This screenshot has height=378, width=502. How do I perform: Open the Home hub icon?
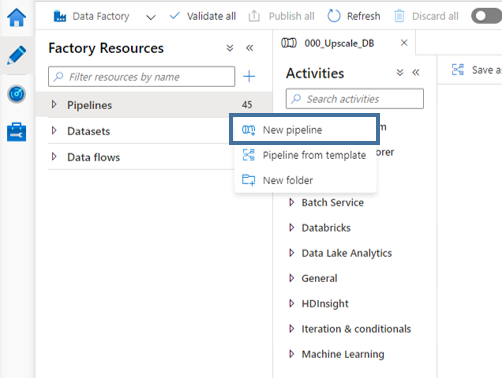(x=16, y=17)
